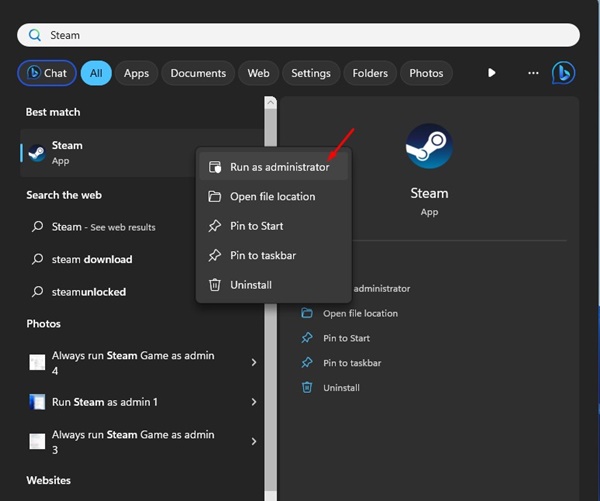Image resolution: width=600 pixels, height=501 pixels.
Task: Click Pin to Start in details pane
Action: click(346, 338)
